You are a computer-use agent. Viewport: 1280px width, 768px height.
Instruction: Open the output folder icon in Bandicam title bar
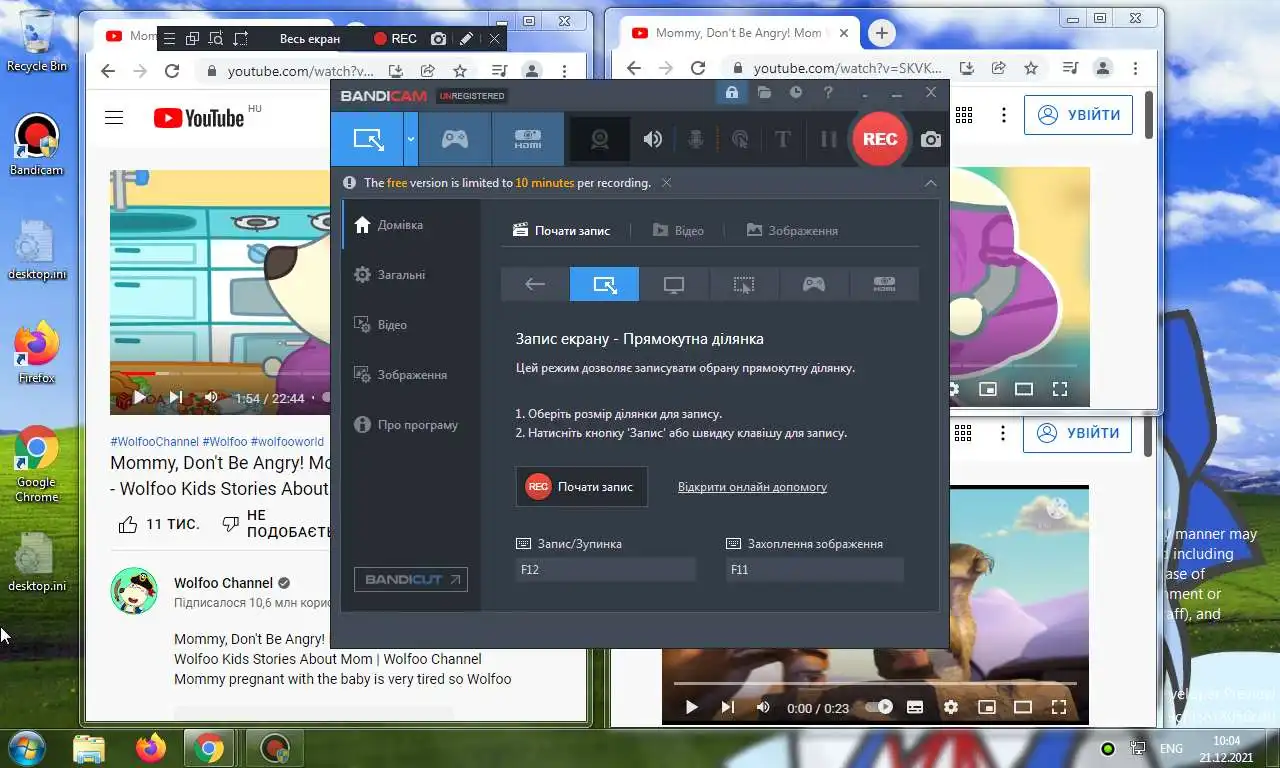[x=764, y=93]
